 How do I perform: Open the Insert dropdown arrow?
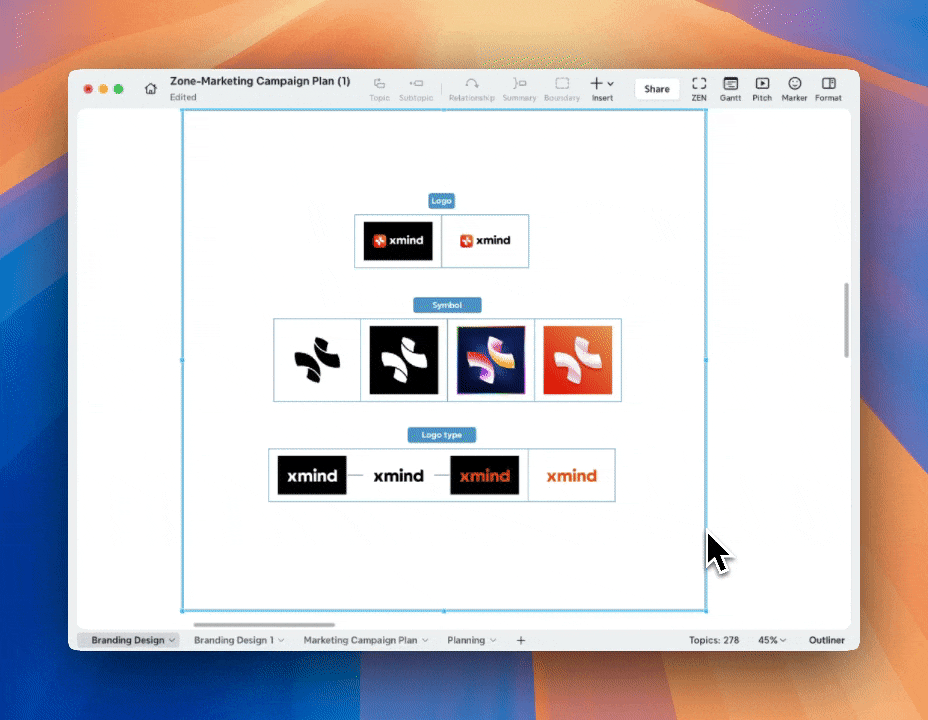610,84
